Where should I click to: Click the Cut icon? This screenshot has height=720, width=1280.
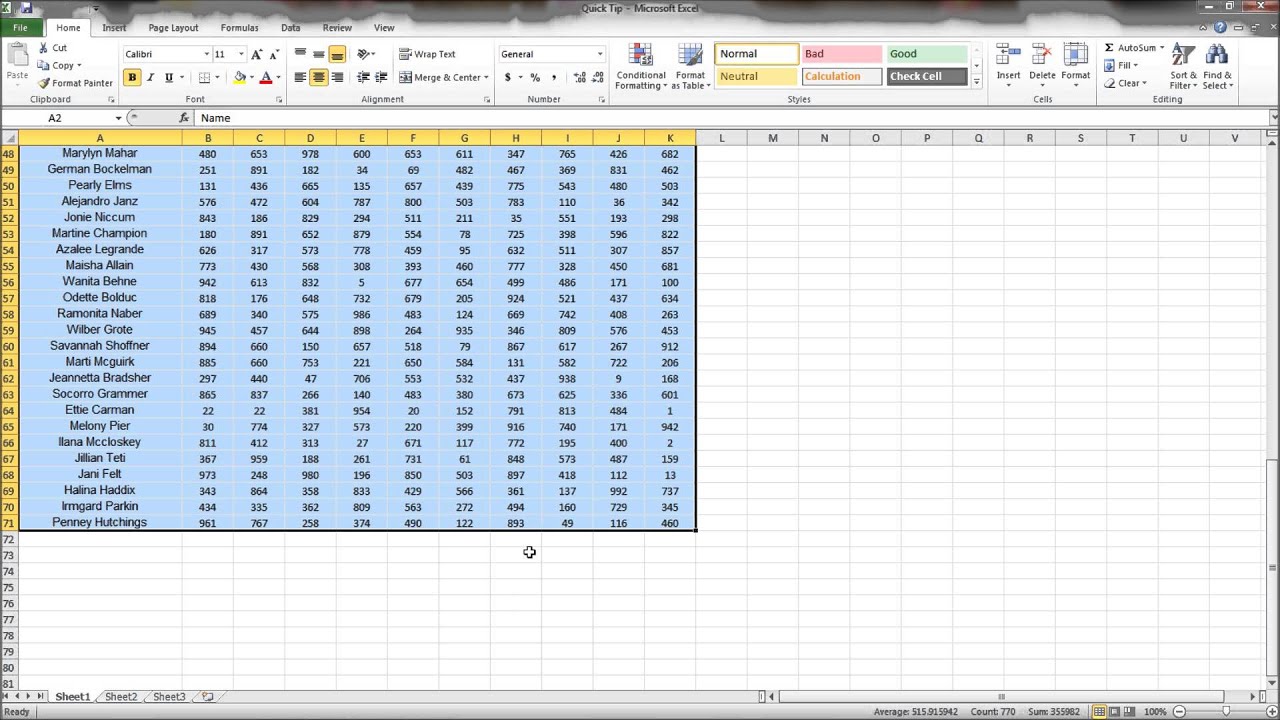tap(45, 48)
